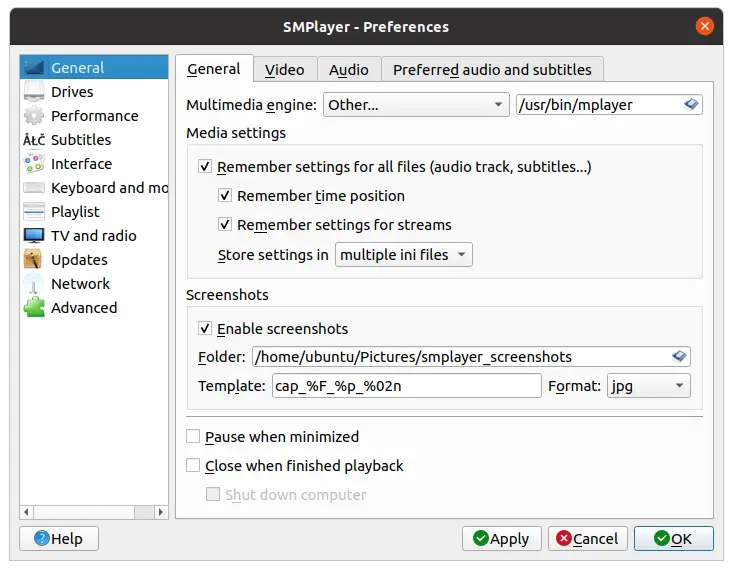Enable Close when finished playback
Image resolution: width=733 pixels, height=570 pixels.
(193, 465)
